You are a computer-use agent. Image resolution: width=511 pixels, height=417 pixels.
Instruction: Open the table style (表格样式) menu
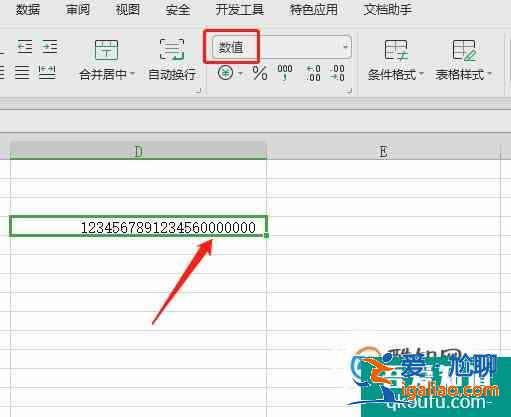[x=463, y=60]
